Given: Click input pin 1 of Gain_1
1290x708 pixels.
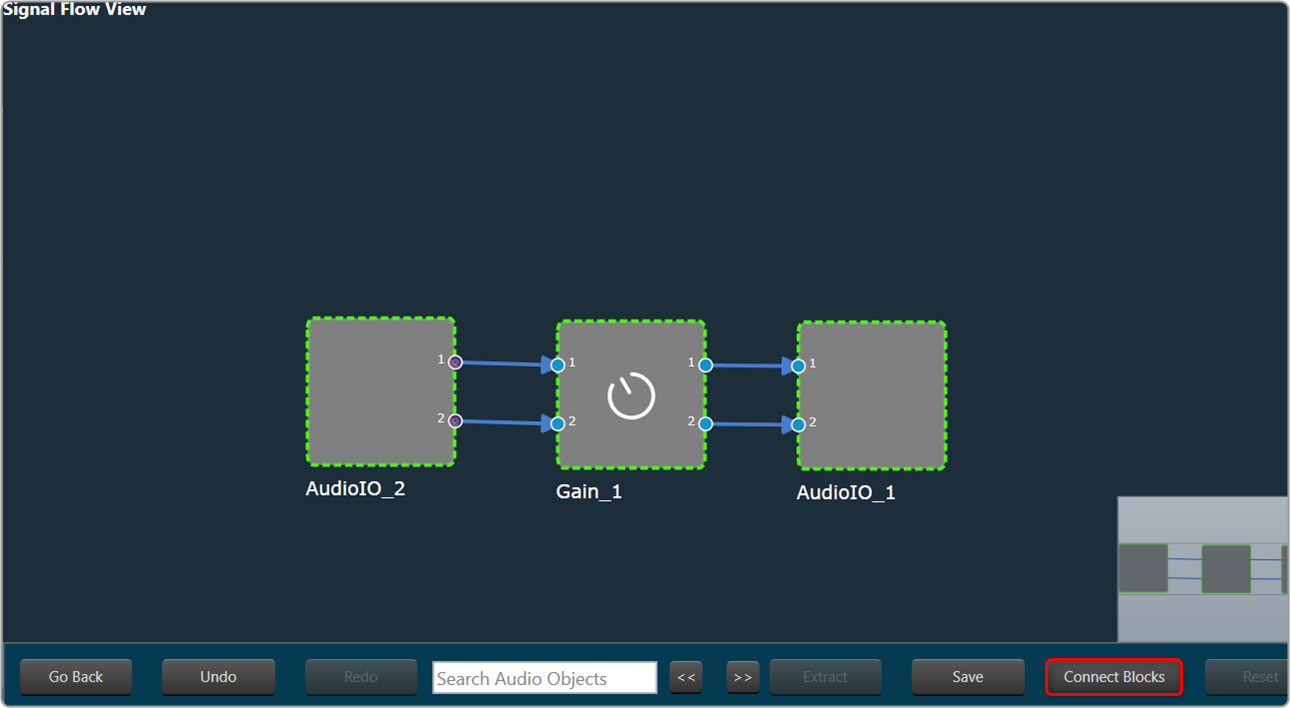Looking at the screenshot, I should (558, 365).
